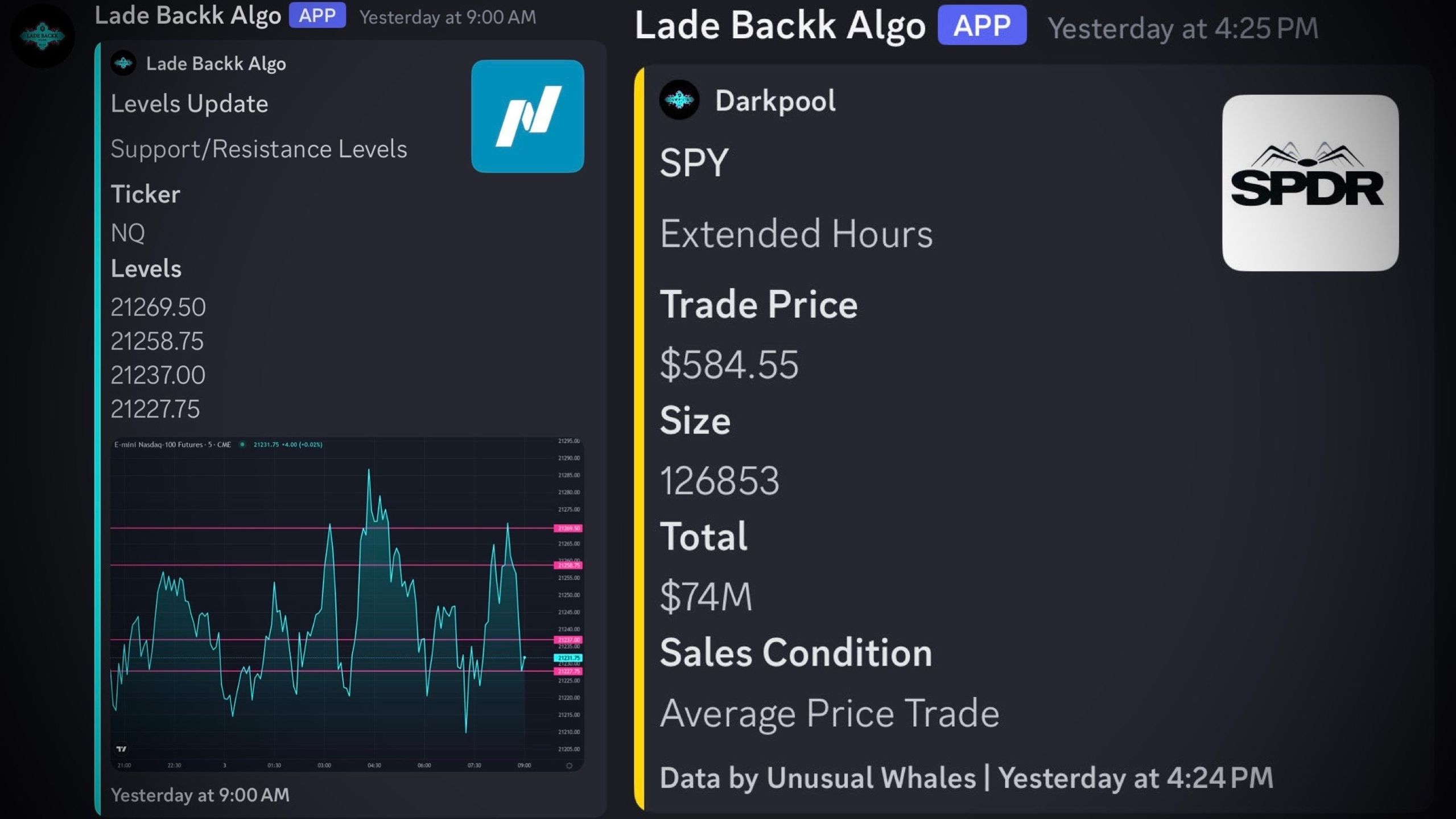Click the green market status dot in chart header
This screenshot has width=1456, height=819.
click(x=242, y=444)
